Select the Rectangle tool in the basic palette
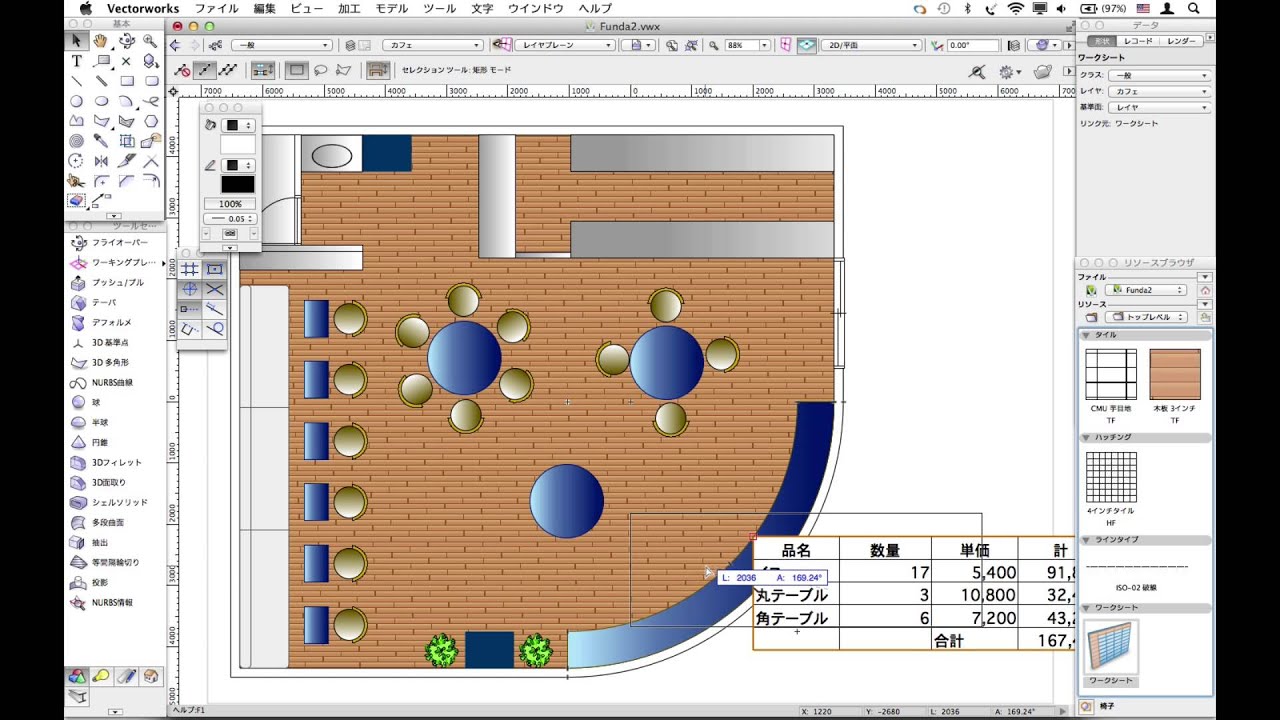The width and height of the screenshot is (1280, 720). pyautogui.click(x=128, y=81)
